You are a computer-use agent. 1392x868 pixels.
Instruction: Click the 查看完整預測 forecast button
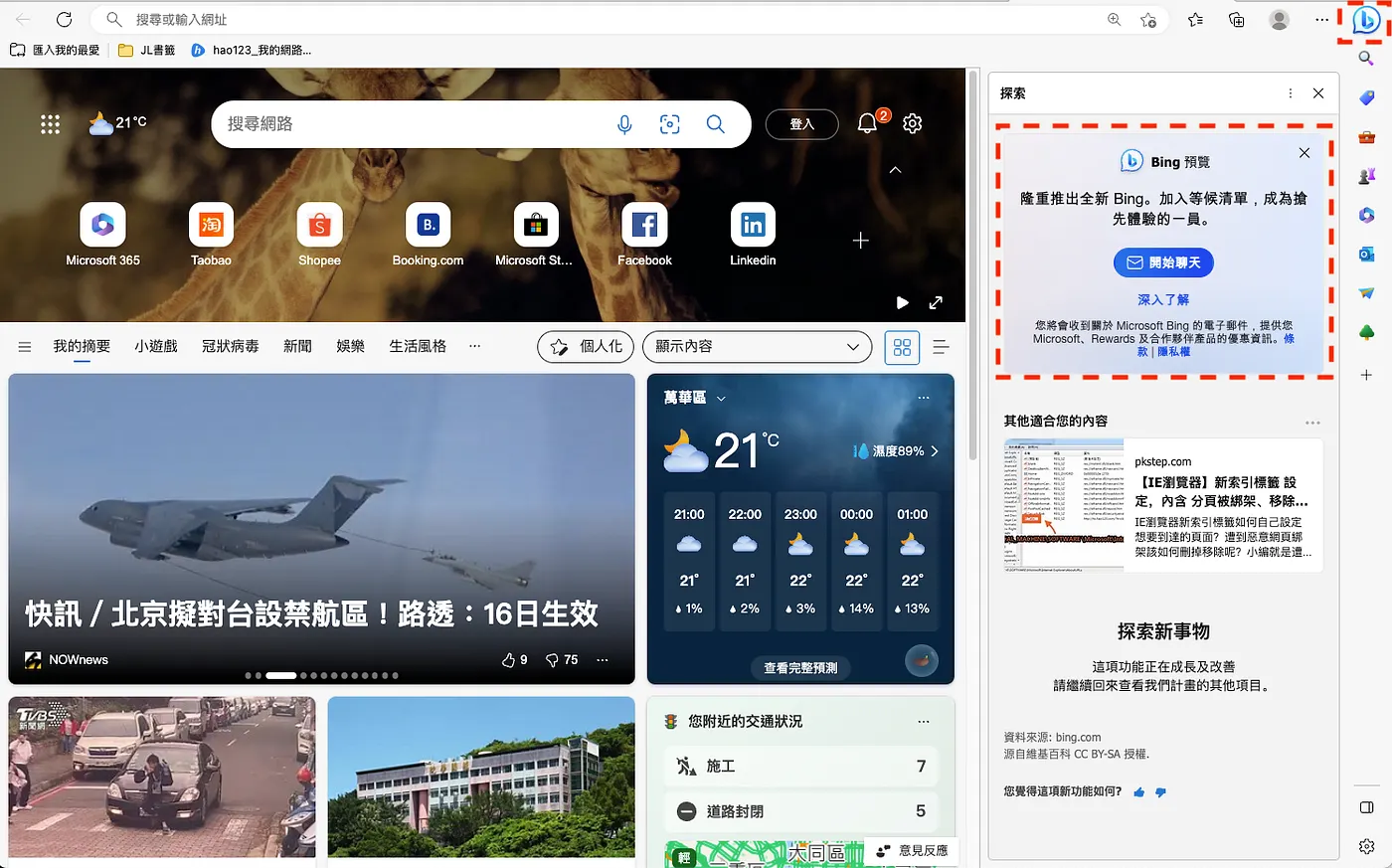click(800, 668)
